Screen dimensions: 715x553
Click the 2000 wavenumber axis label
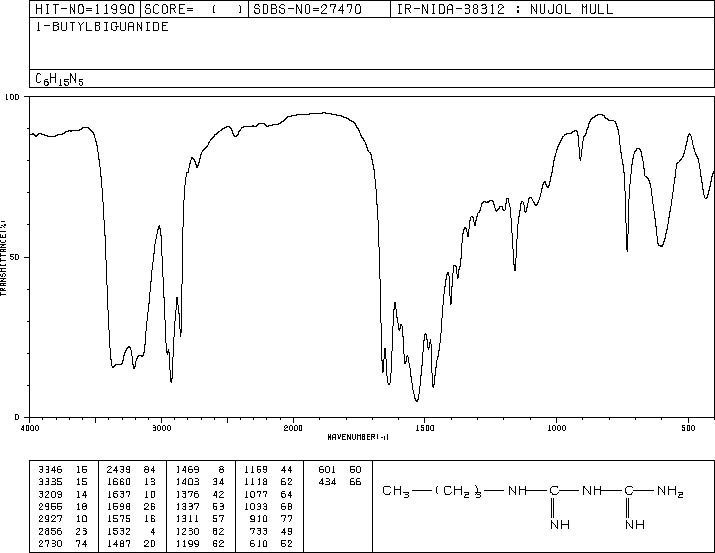pyautogui.click(x=293, y=428)
